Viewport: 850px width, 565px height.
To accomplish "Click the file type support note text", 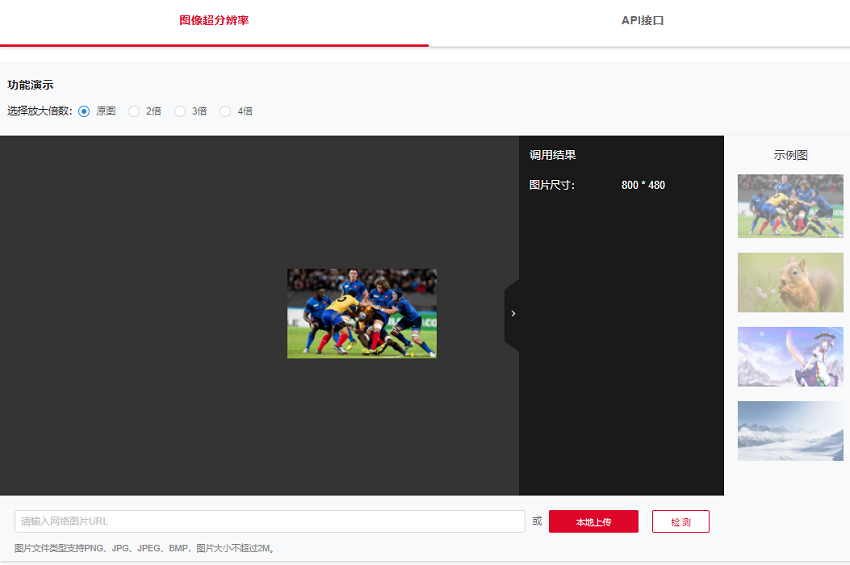I will click(145, 548).
